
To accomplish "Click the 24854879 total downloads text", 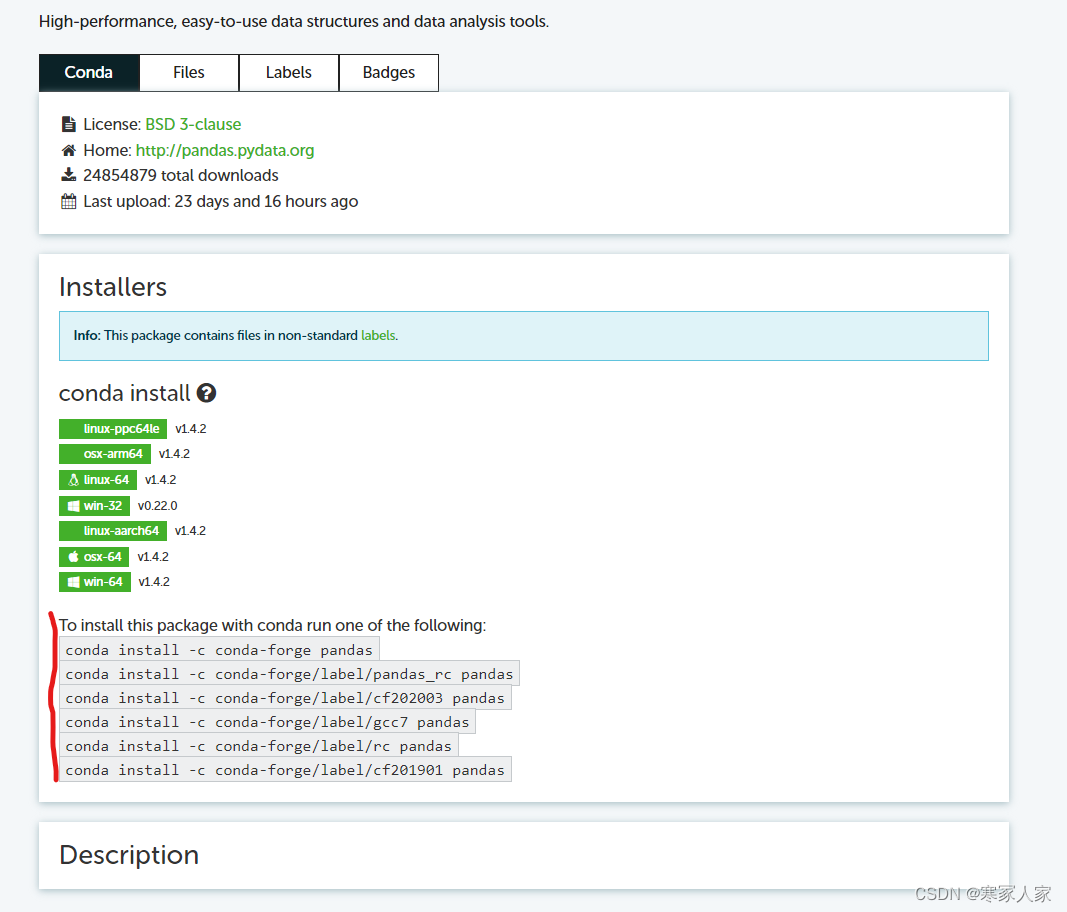I will click(x=180, y=176).
